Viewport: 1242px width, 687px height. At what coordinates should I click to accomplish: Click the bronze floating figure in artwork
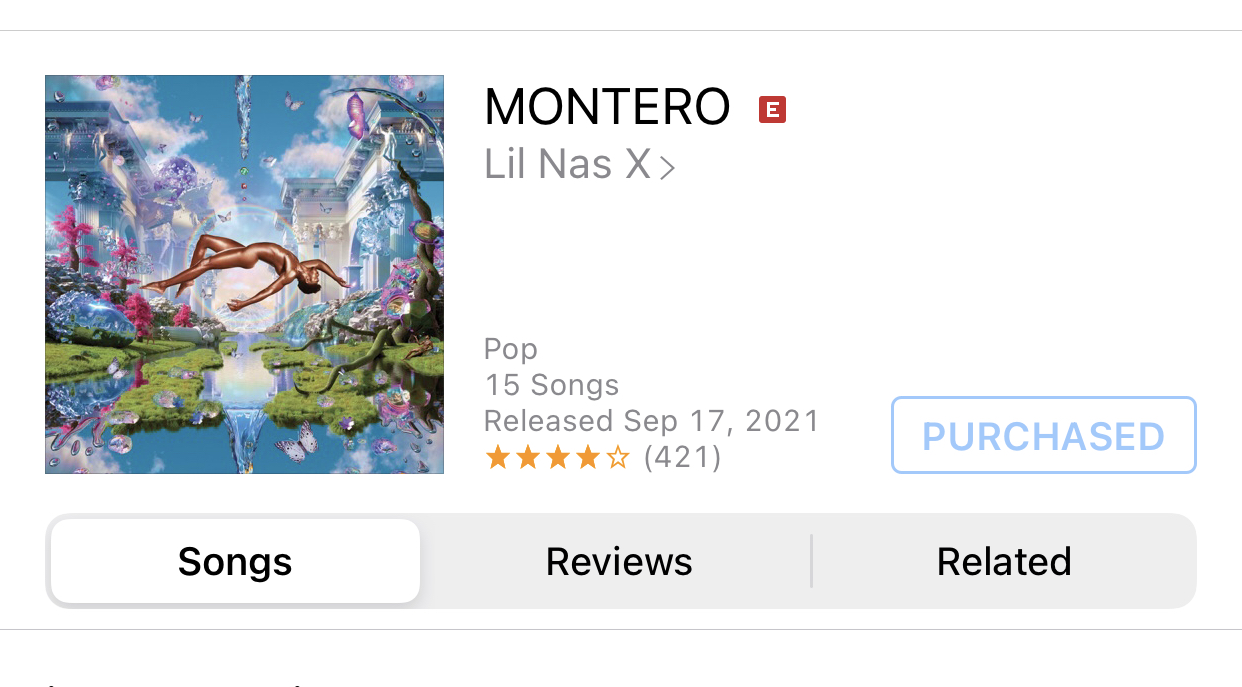(x=255, y=267)
